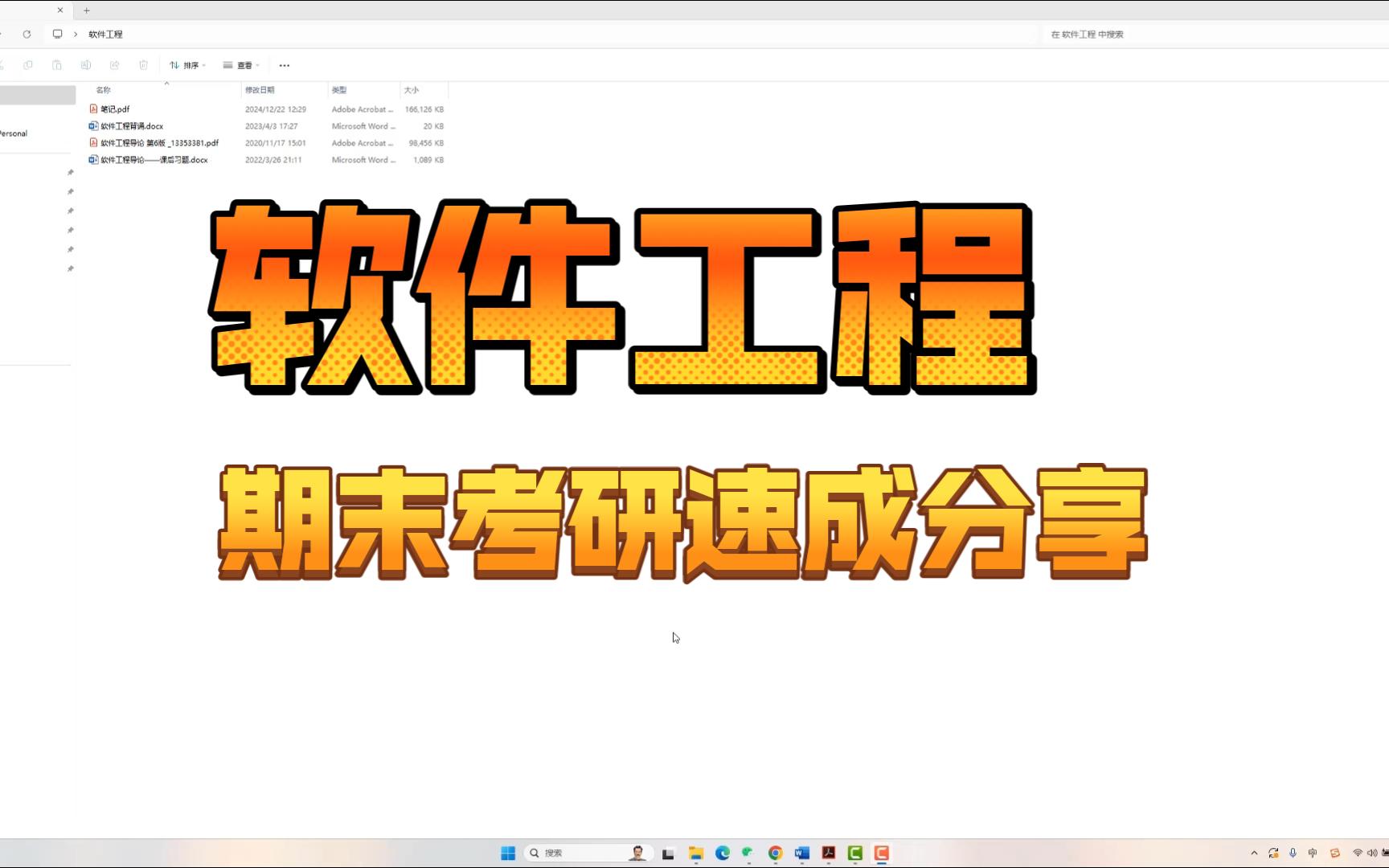Screen dimensions: 1389x868
Task: Select the Personal item in the sidebar
Action: click(x=14, y=133)
